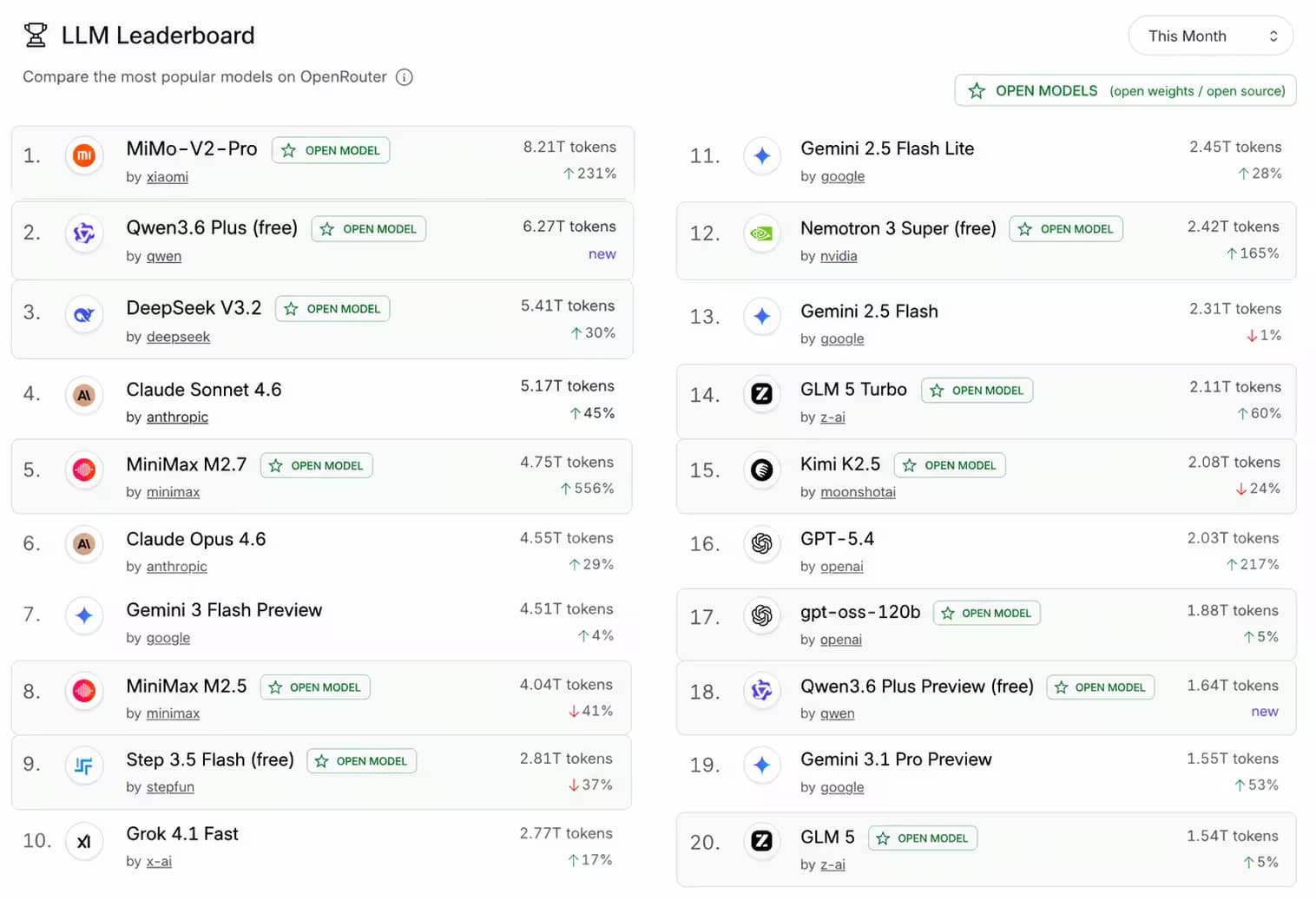Click the OPEN MODEL badge on Step 3.5 Flash
The image size is (1316, 900).
[362, 761]
